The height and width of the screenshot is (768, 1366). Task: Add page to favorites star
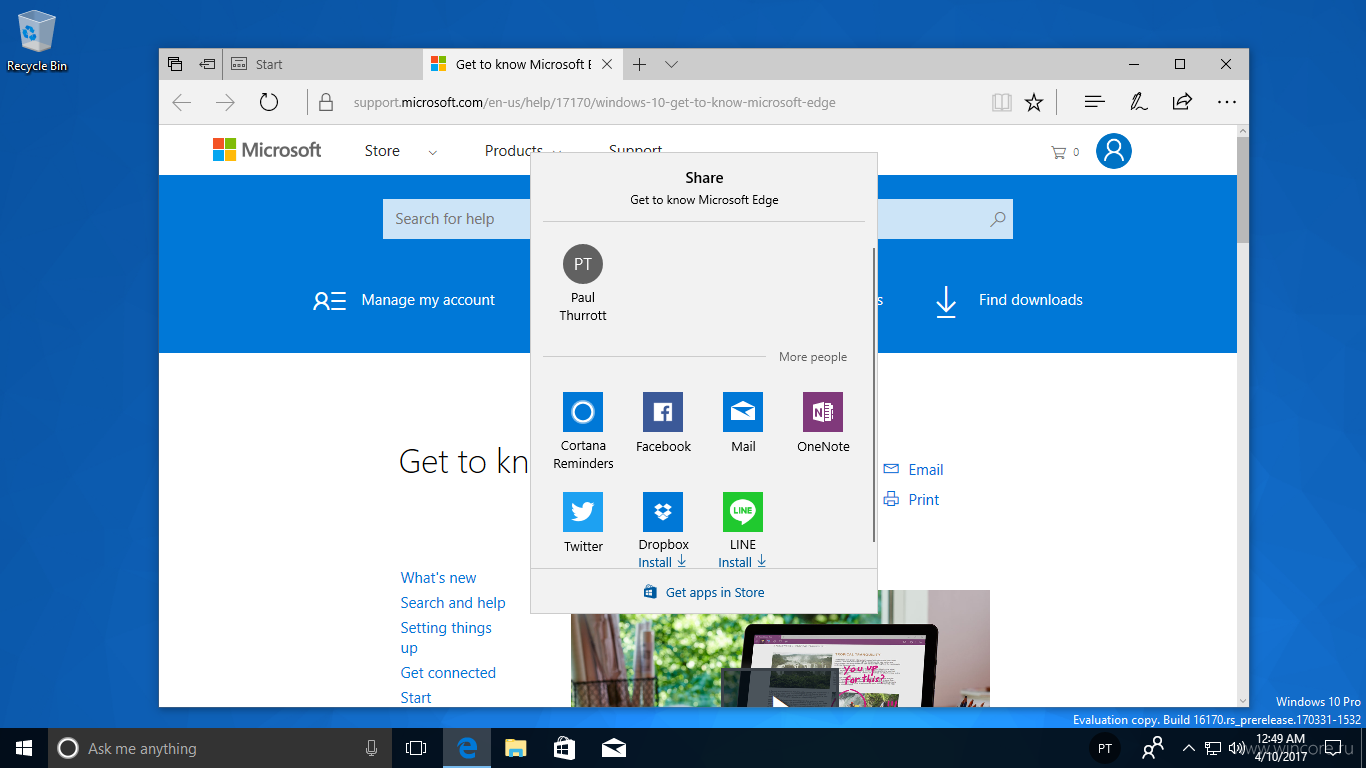(1034, 102)
